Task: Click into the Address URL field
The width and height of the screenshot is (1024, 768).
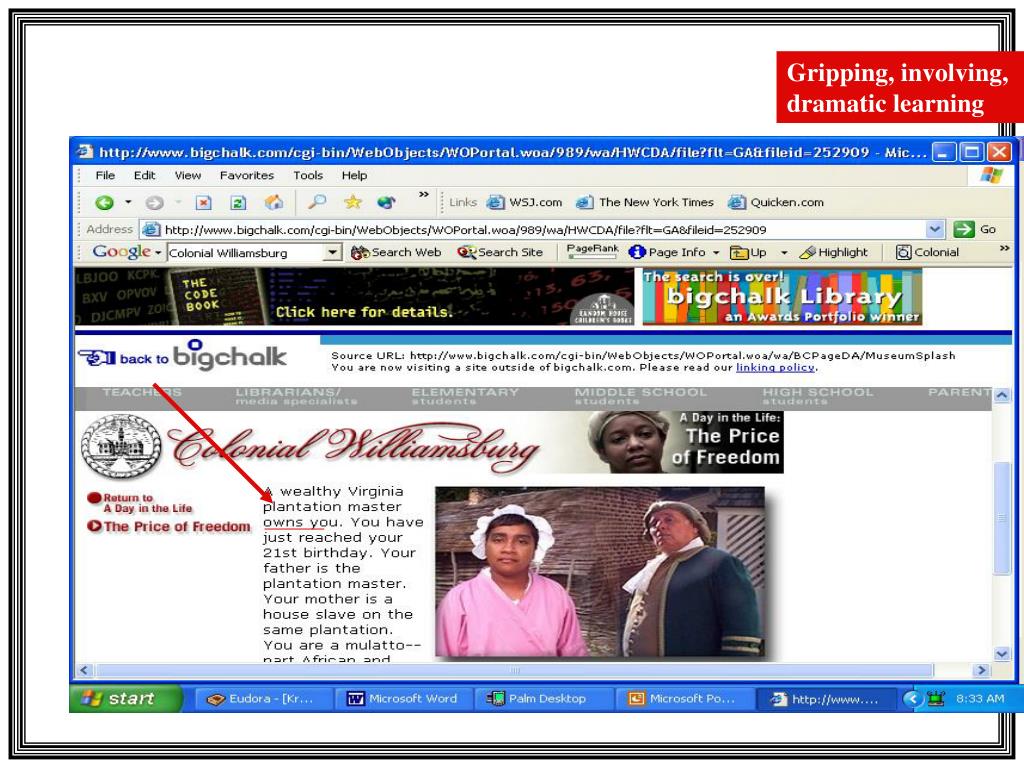Action: (x=534, y=230)
